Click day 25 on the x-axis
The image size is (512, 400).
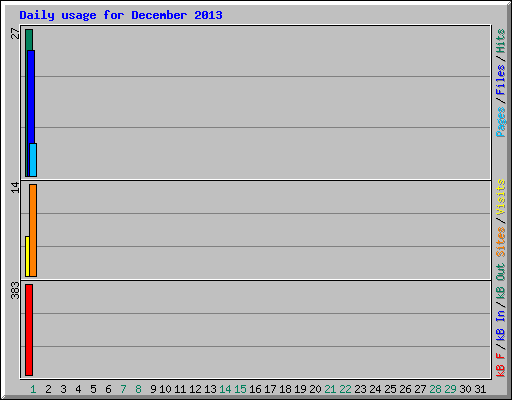(390, 389)
